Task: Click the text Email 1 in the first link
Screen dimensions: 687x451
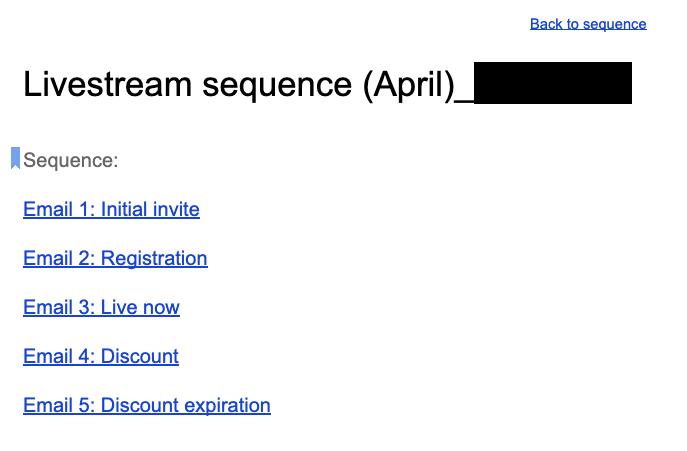Action: [x=57, y=209]
